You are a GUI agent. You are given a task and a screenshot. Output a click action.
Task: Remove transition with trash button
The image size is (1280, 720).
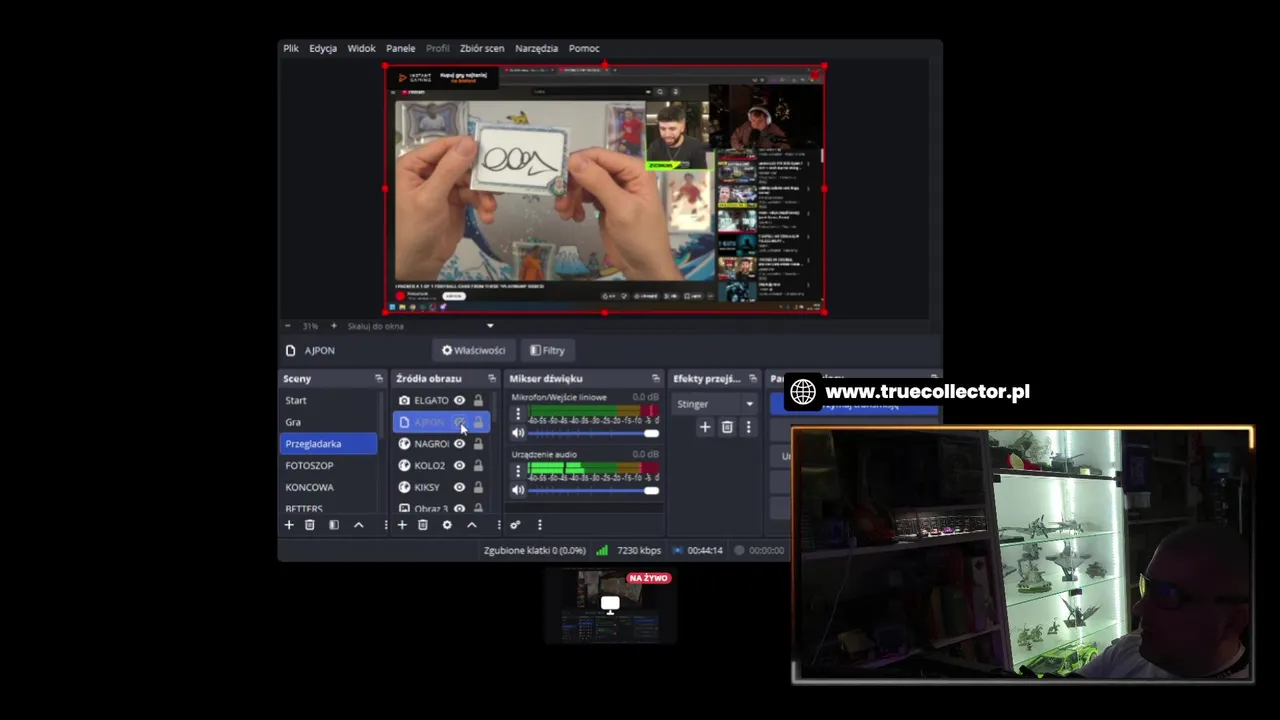click(x=727, y=427)
